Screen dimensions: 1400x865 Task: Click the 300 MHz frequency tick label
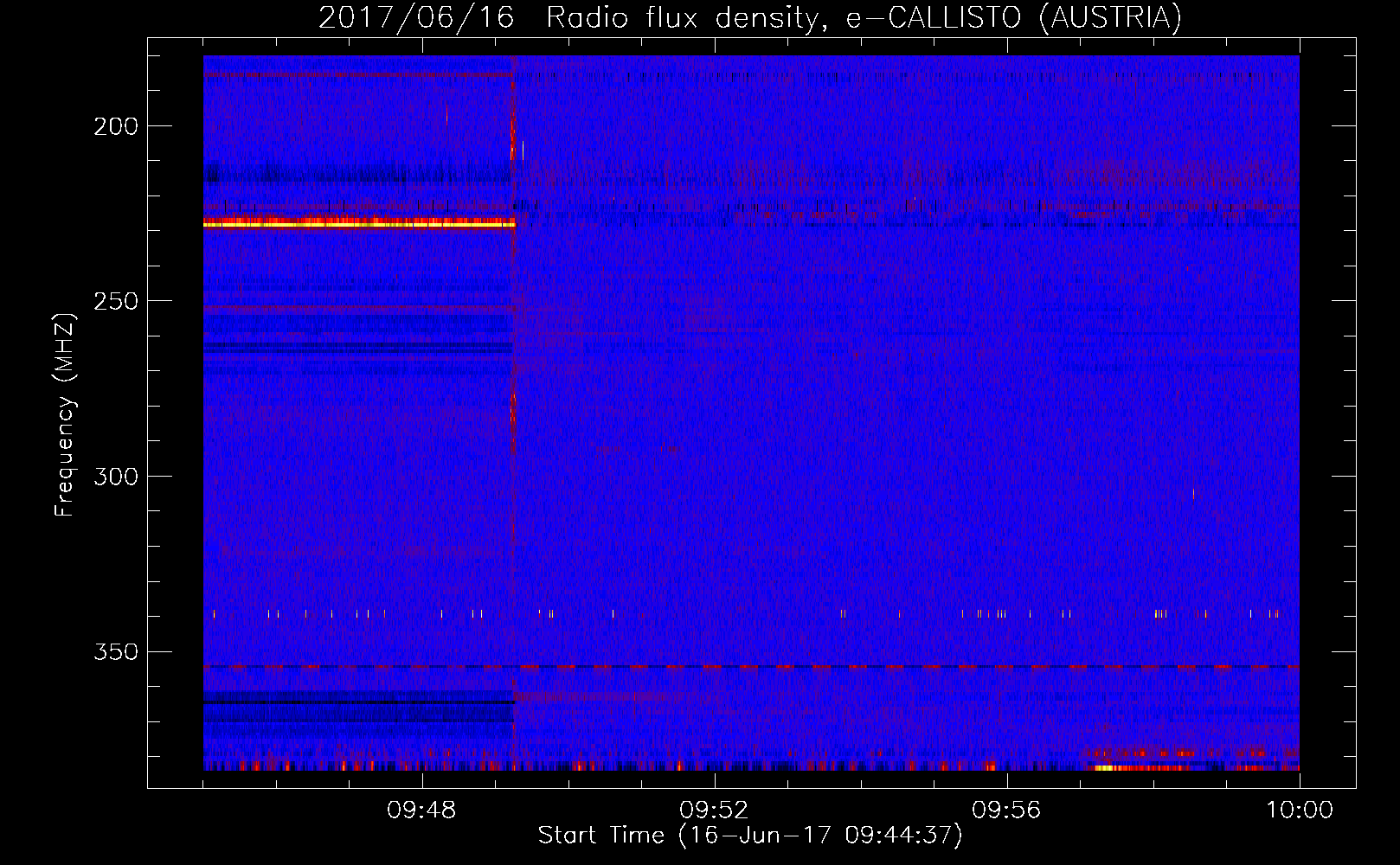[116, 477]
